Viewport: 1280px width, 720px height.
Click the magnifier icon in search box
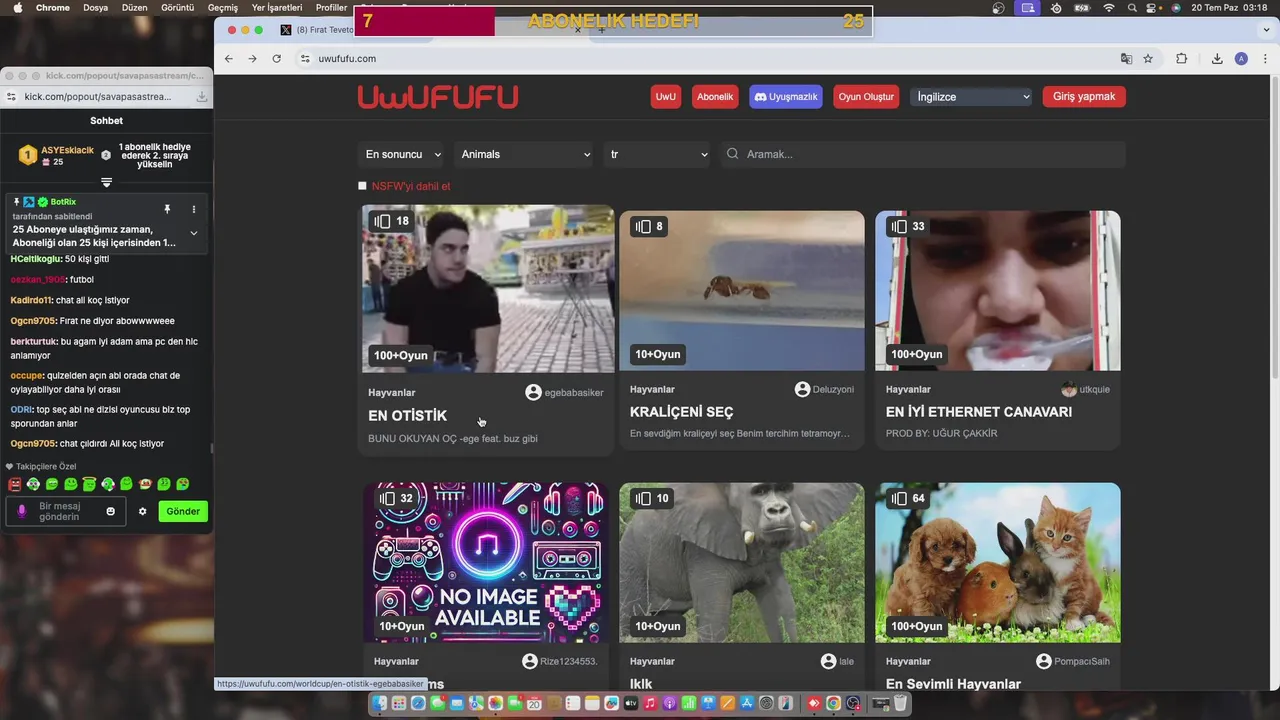coord(733,154)
